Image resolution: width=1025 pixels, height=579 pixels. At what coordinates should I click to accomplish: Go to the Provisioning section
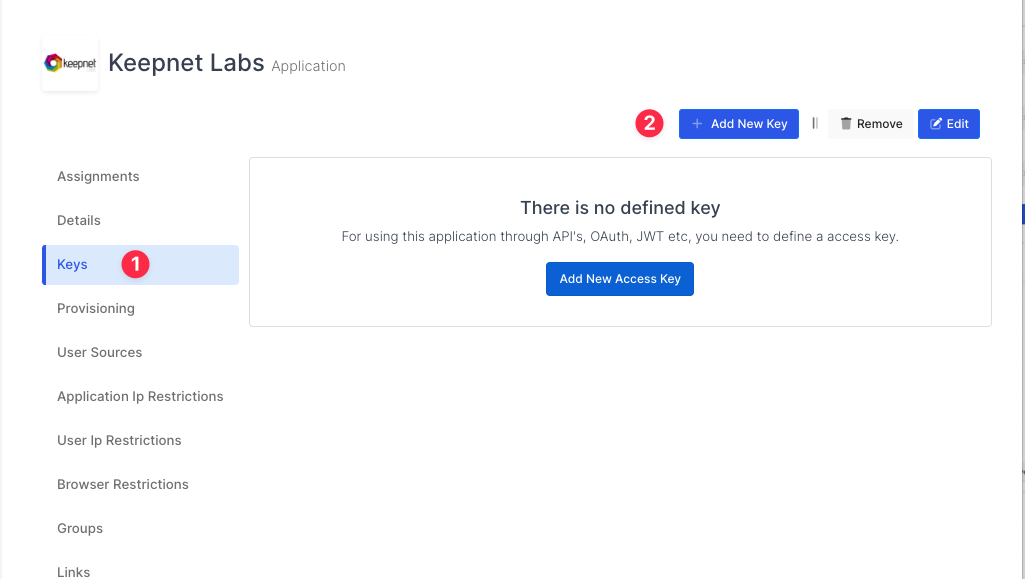click(x=96, y=309)
